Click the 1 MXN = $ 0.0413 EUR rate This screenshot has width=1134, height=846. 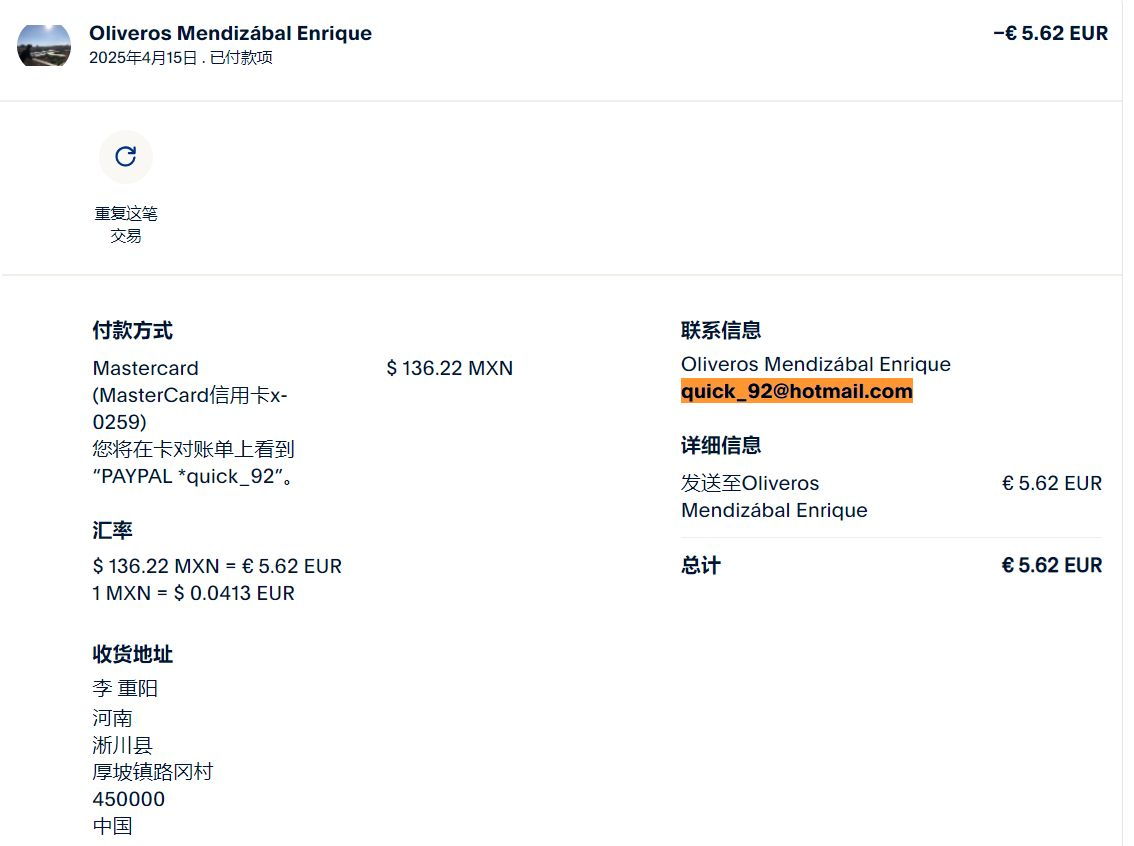pyautogui.click(x=193, y=593)
